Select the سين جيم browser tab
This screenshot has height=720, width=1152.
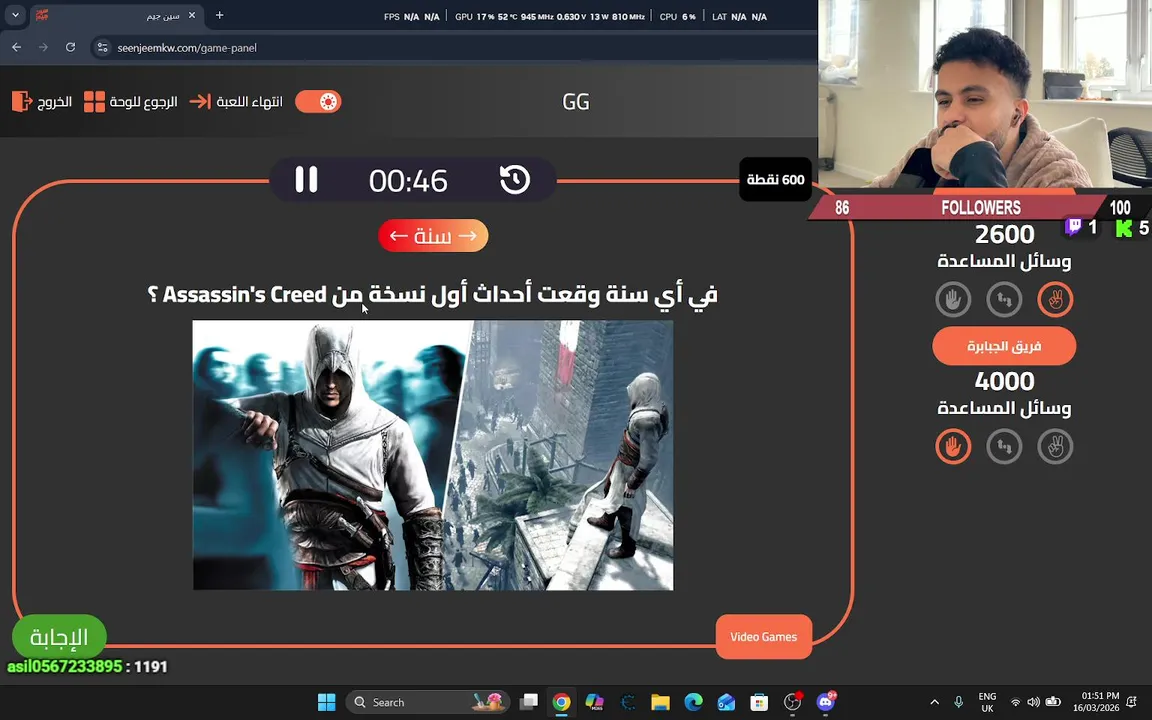[x=116, y=15]
